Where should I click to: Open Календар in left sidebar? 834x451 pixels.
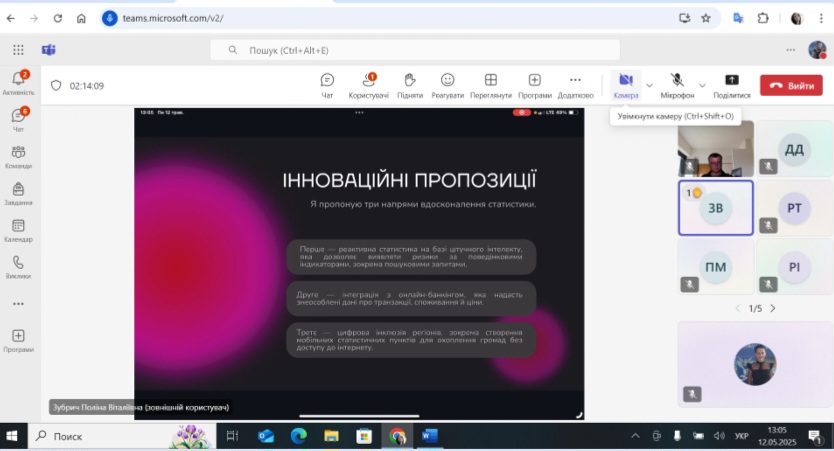tap(18, 230)
